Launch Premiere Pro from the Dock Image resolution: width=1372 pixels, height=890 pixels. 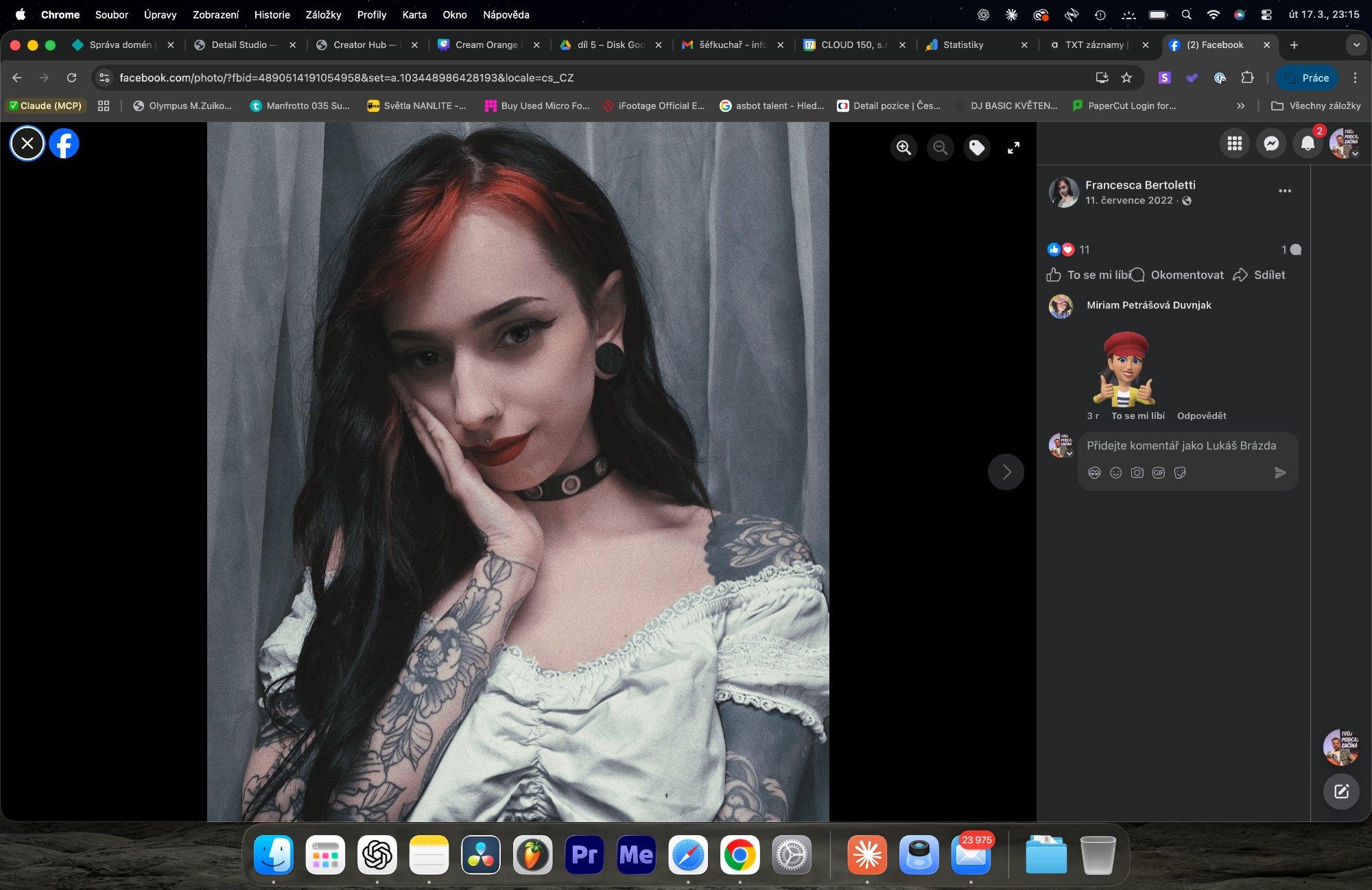pyautogui.click(x=584, y=854)
